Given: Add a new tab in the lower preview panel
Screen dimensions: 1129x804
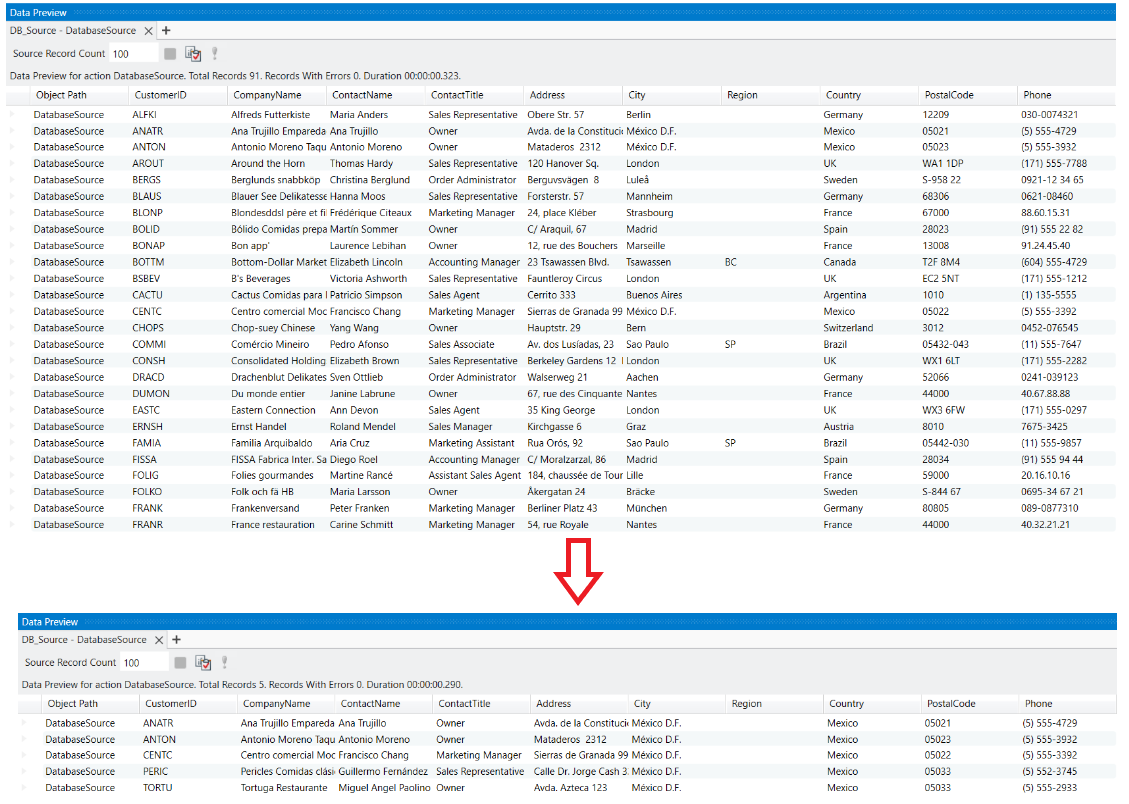Looking at the screenshot, I should [x=177, y=639].
